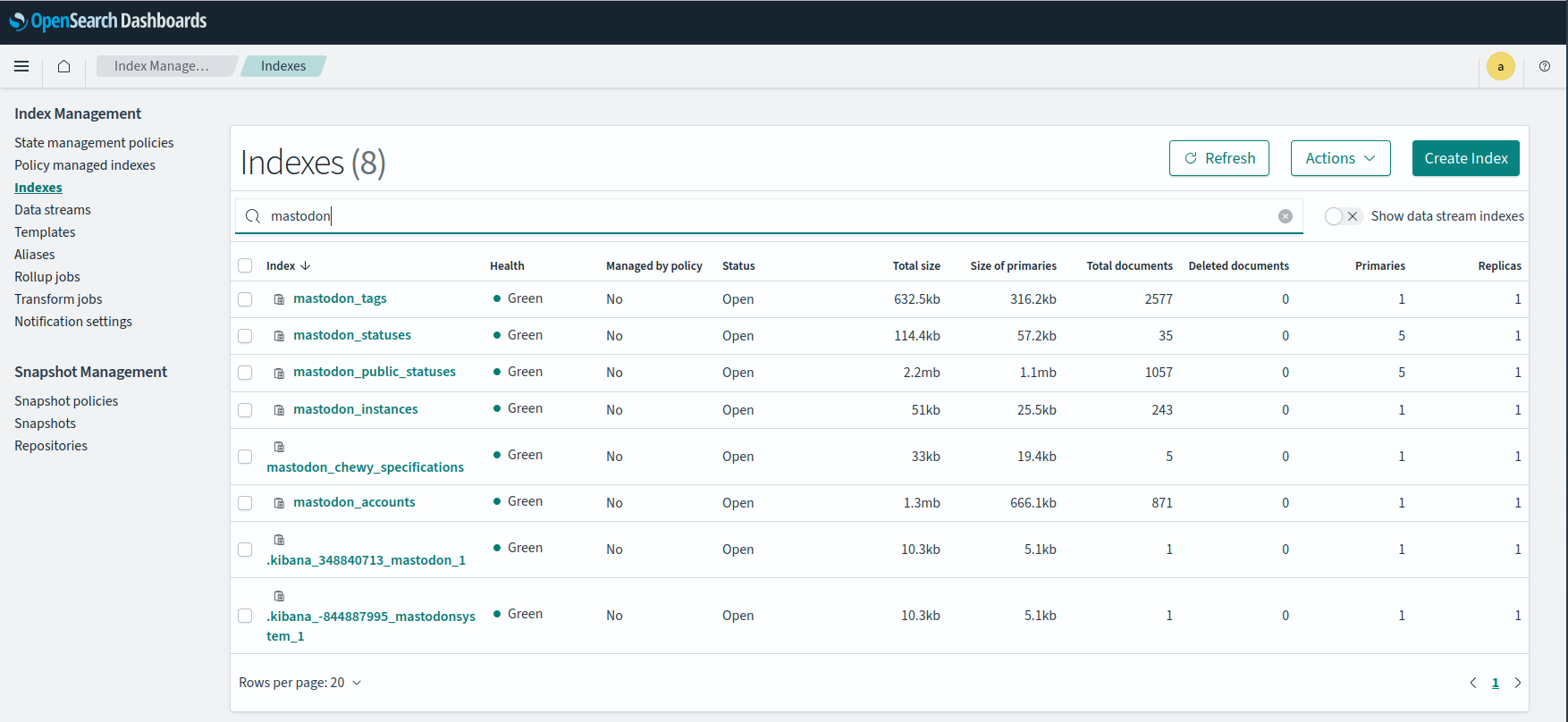Click the OpenSearch Dashboards logo

[x=108, y=21]
